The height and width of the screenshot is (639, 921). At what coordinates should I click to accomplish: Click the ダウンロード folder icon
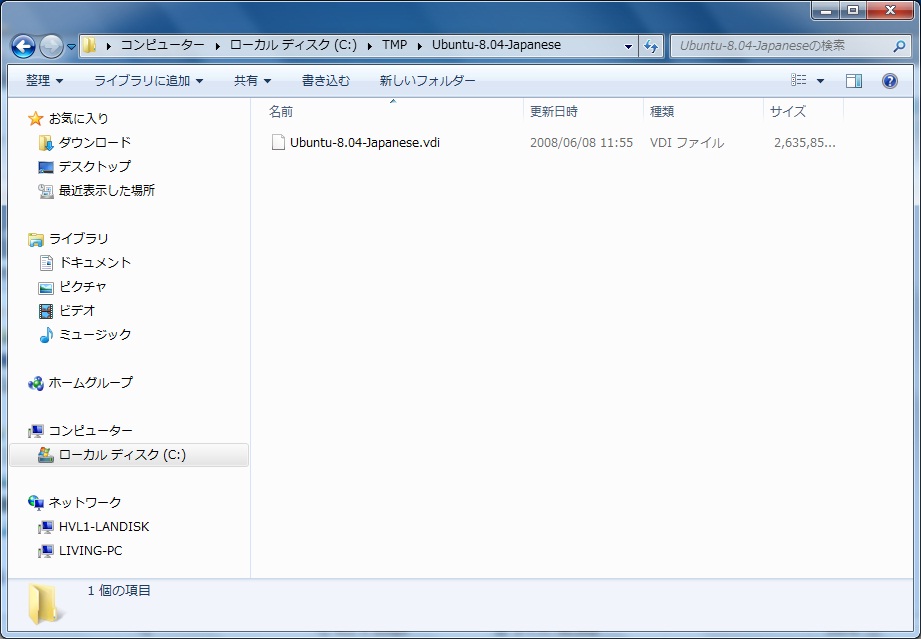(45, 143)
